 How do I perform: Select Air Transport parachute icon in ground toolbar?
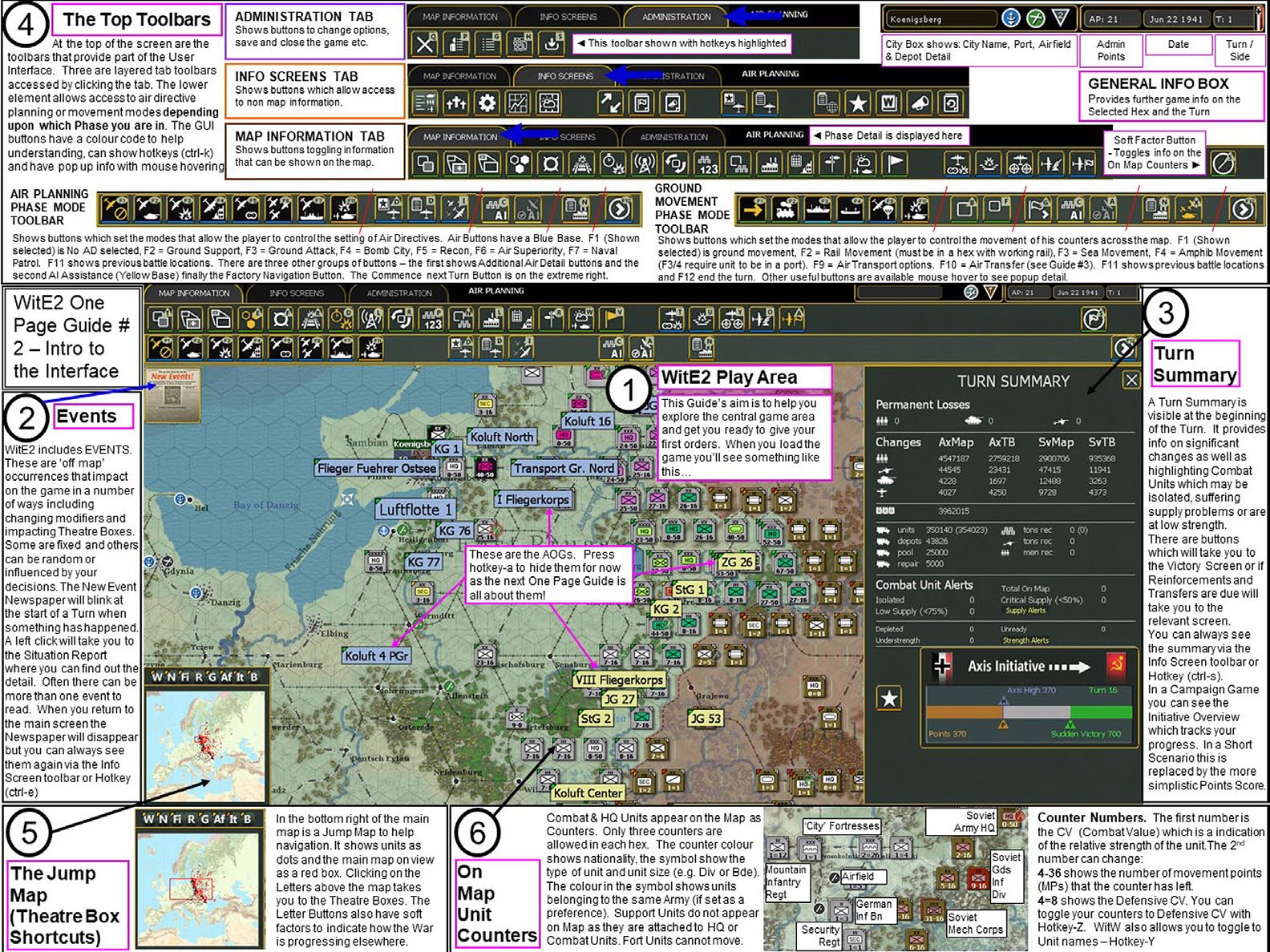point(883,210)
